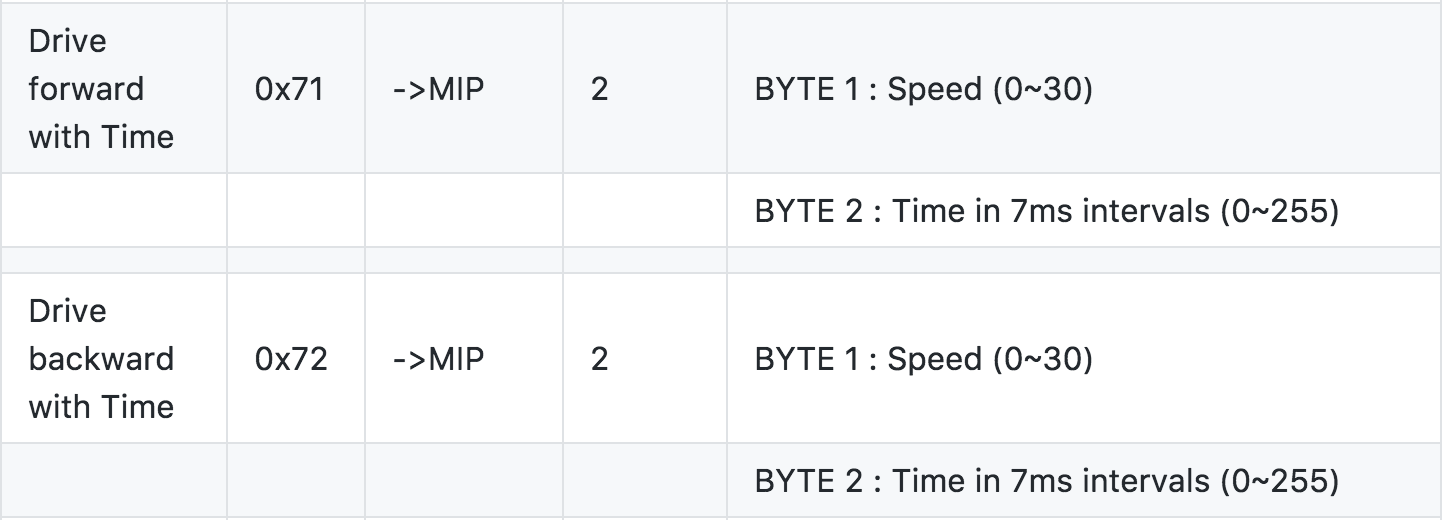Image resolution: width=1442 pixels, height=520 pixels.
Task: Click "BYTE 1 : Speed" for Drive forward
Action: coord(923,90)
